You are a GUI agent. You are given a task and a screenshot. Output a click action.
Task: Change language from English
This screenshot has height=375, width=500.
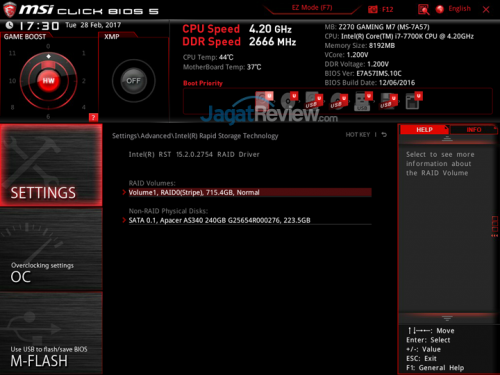459,9
